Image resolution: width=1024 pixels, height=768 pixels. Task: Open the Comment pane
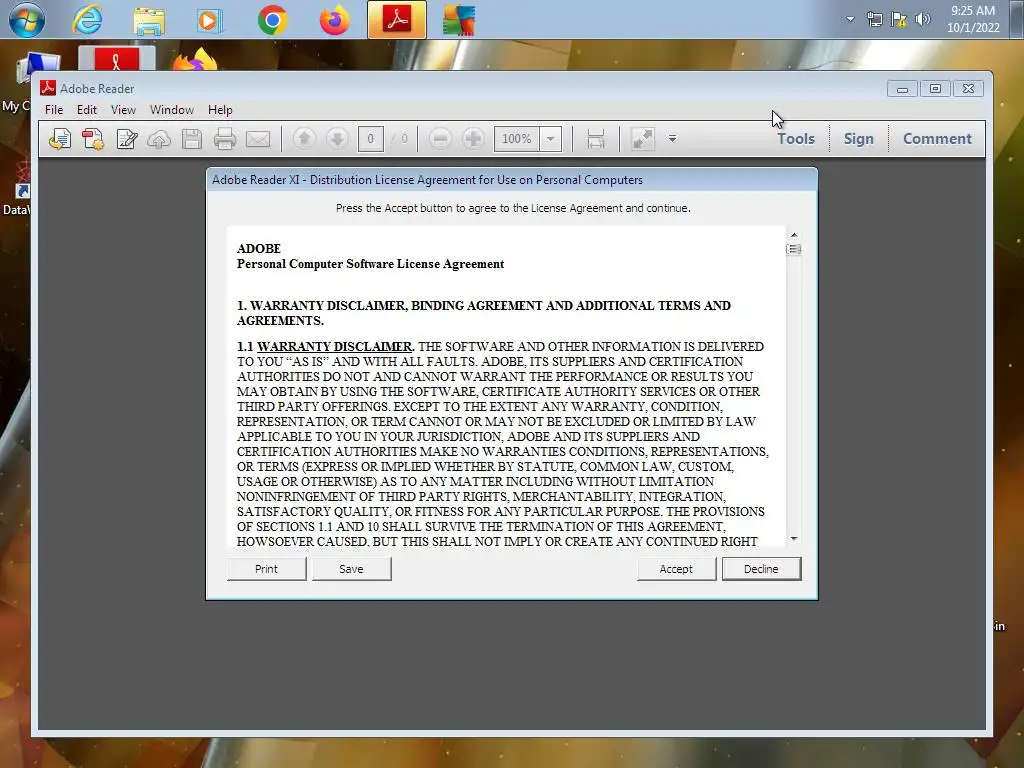click(x=937, y=138)
